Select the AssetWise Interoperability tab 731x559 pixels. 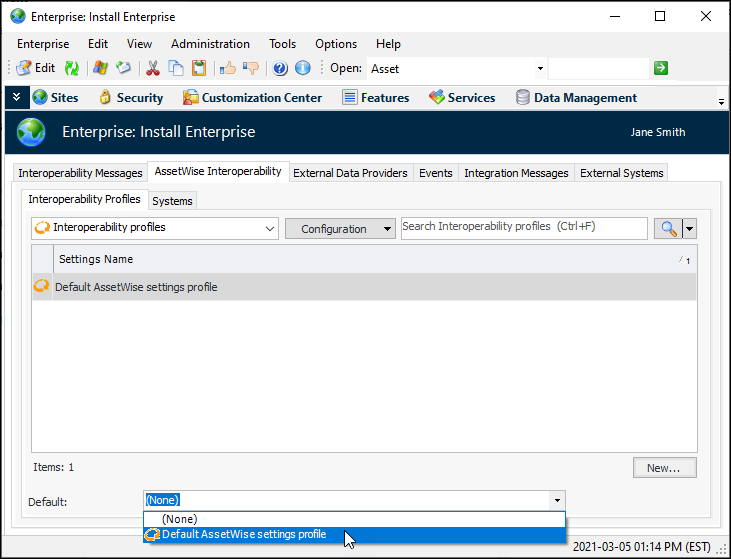click(218, 171)
